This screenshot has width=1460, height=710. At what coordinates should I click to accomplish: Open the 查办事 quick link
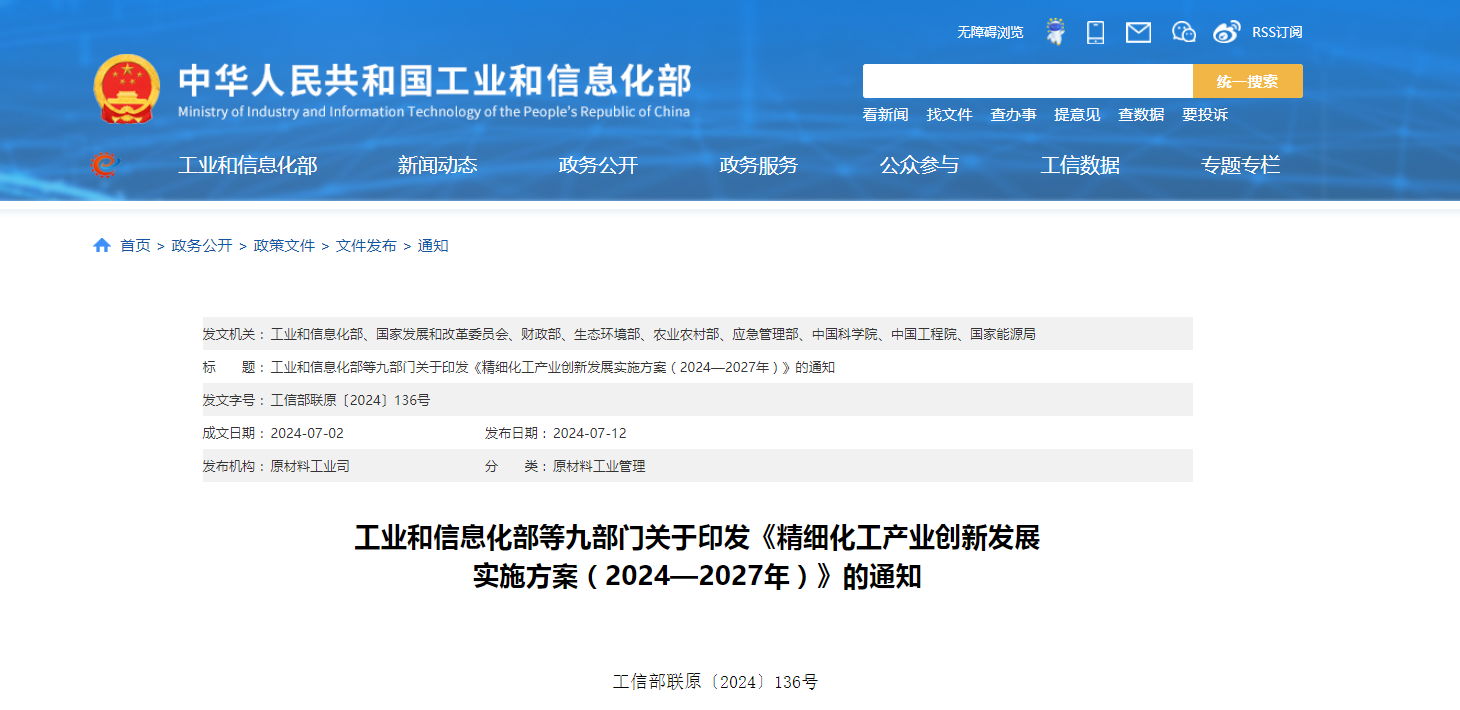1013,115
